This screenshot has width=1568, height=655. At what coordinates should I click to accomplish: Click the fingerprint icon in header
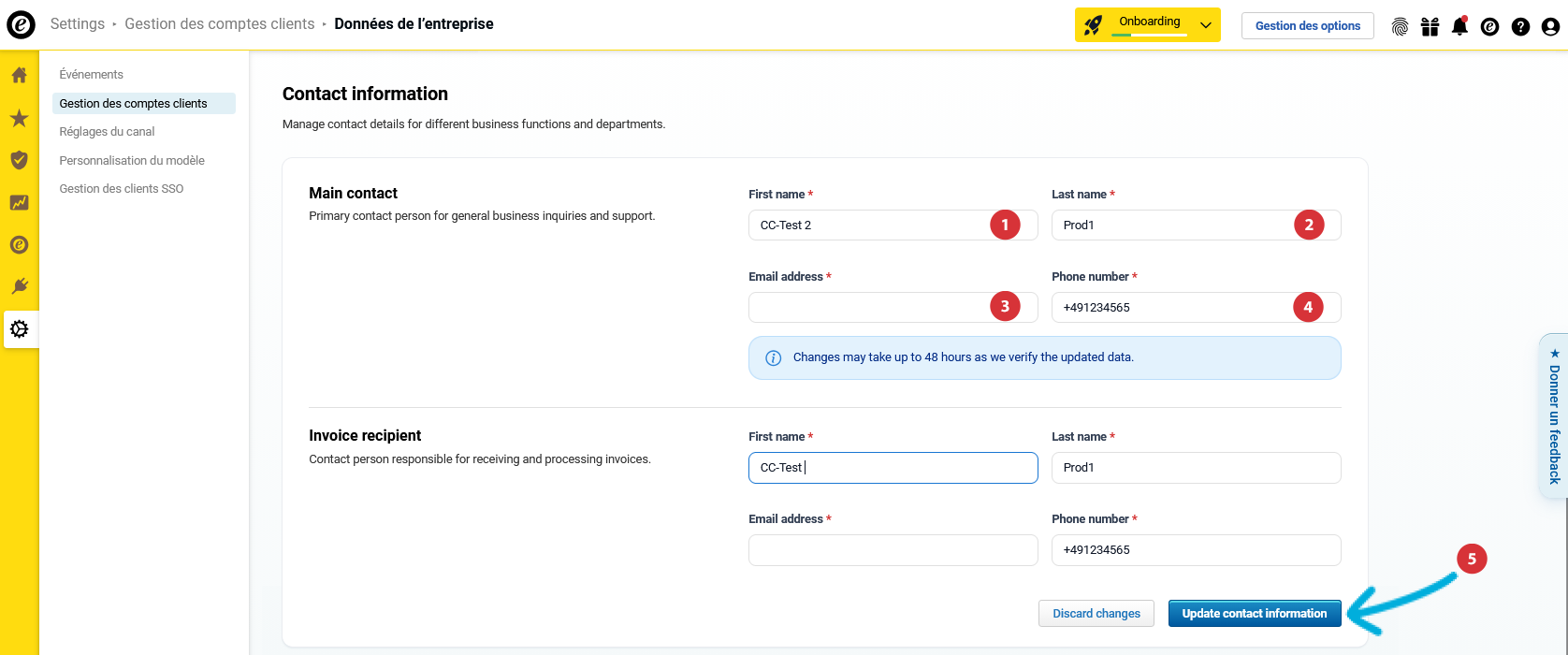coord(1400,26)
